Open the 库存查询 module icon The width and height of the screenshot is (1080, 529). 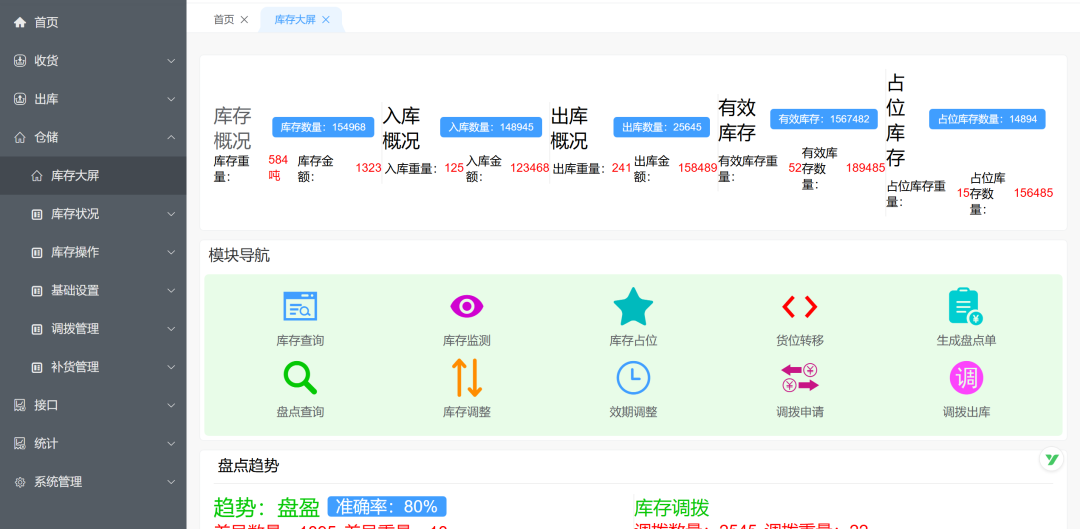(x=300, y=307)
